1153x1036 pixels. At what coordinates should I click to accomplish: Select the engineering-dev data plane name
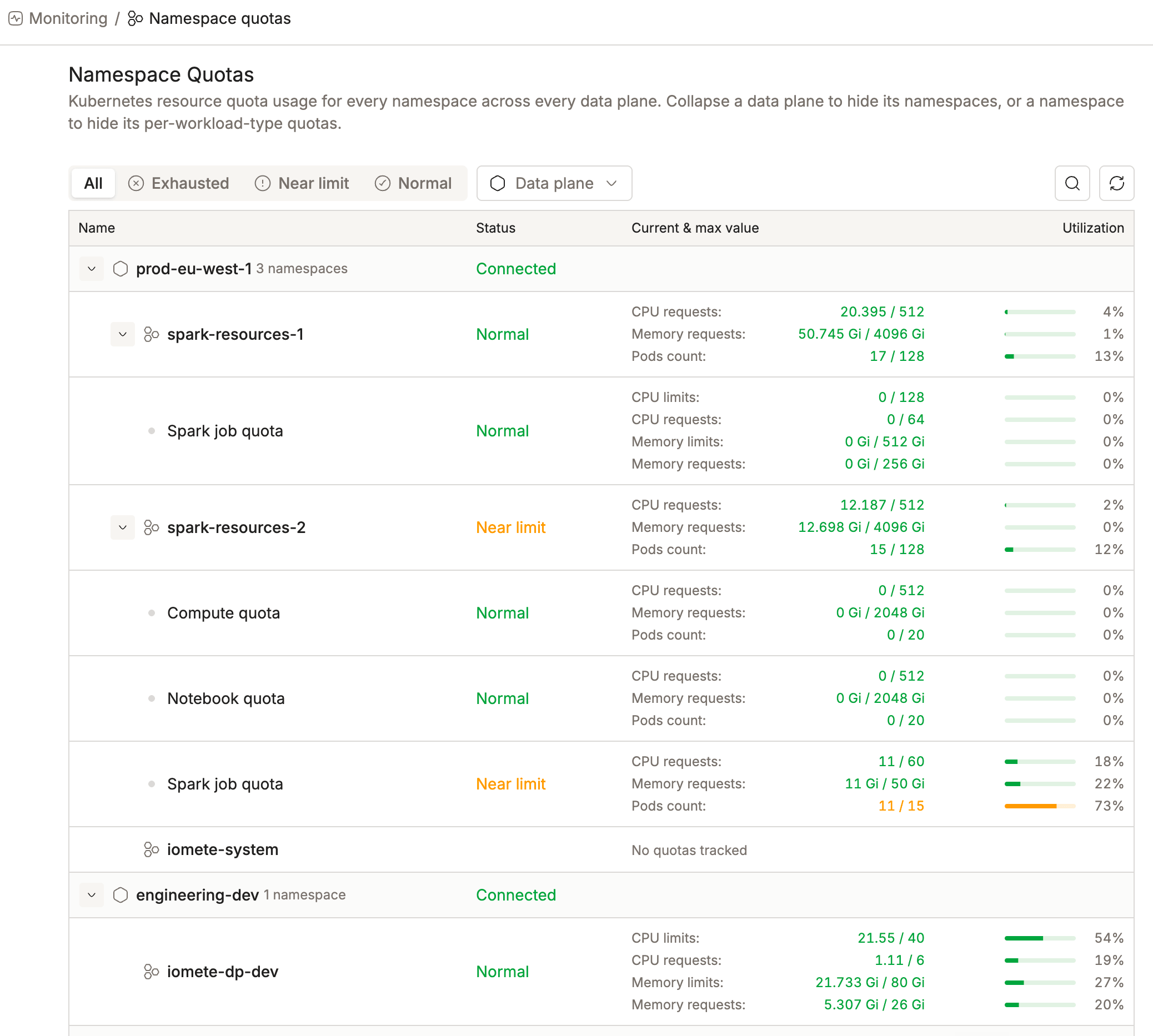(x=197, y=895)
